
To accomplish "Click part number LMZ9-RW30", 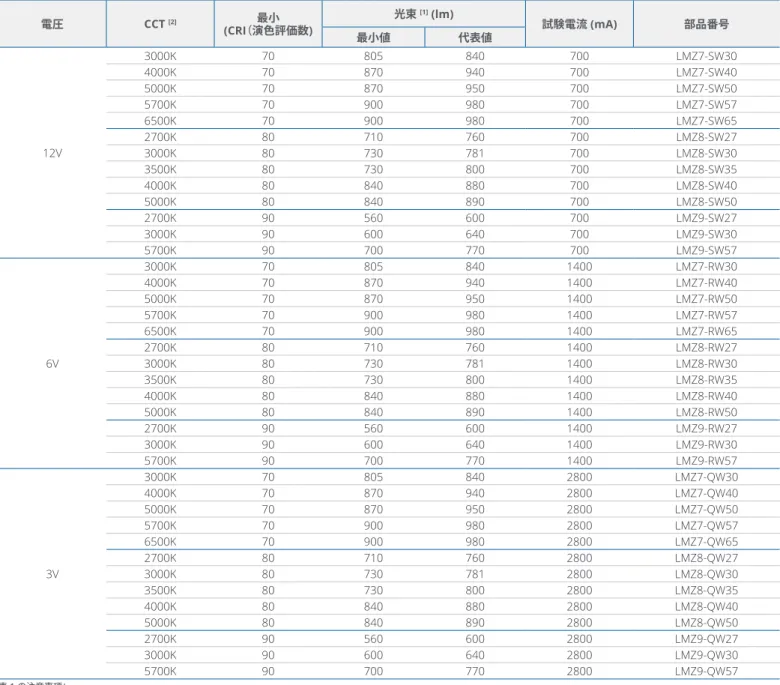I will [706, 445].
